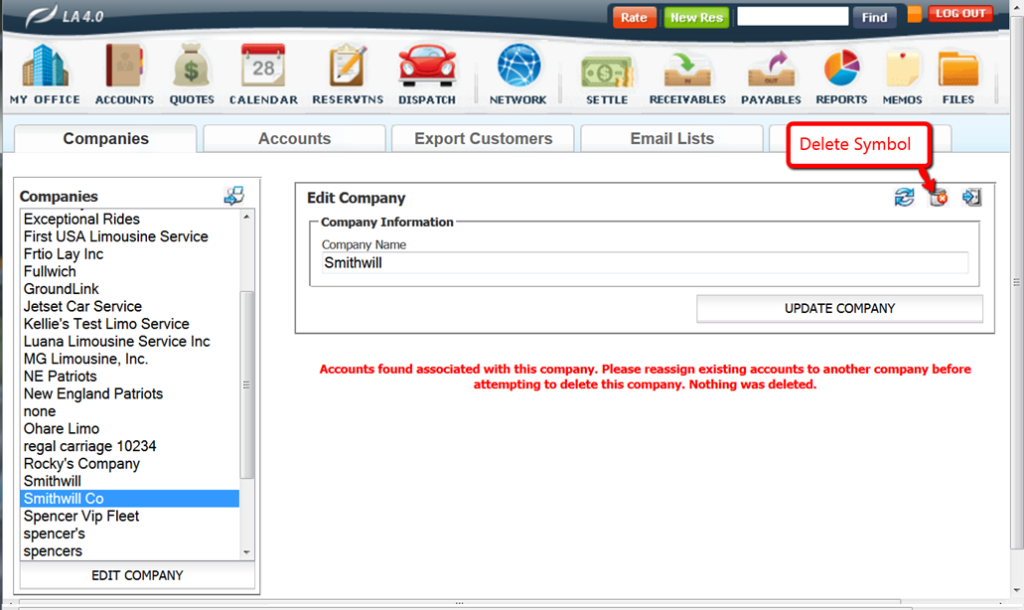Switch to the Accounts tab
This screenshot has width=1024, height=610.
coord(294,139)
